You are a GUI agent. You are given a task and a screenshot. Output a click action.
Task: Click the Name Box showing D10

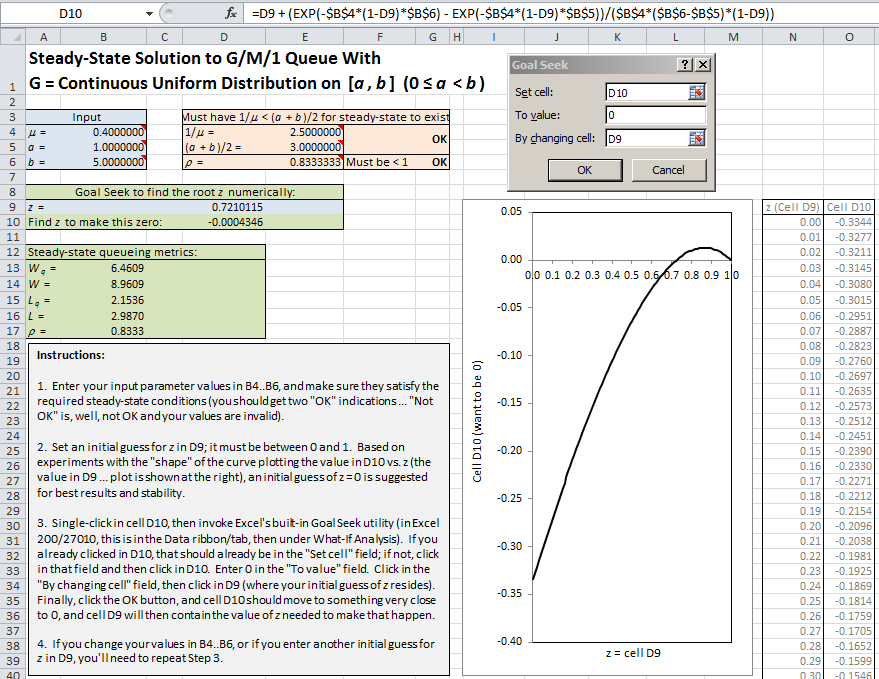click(x=75, y=14)
